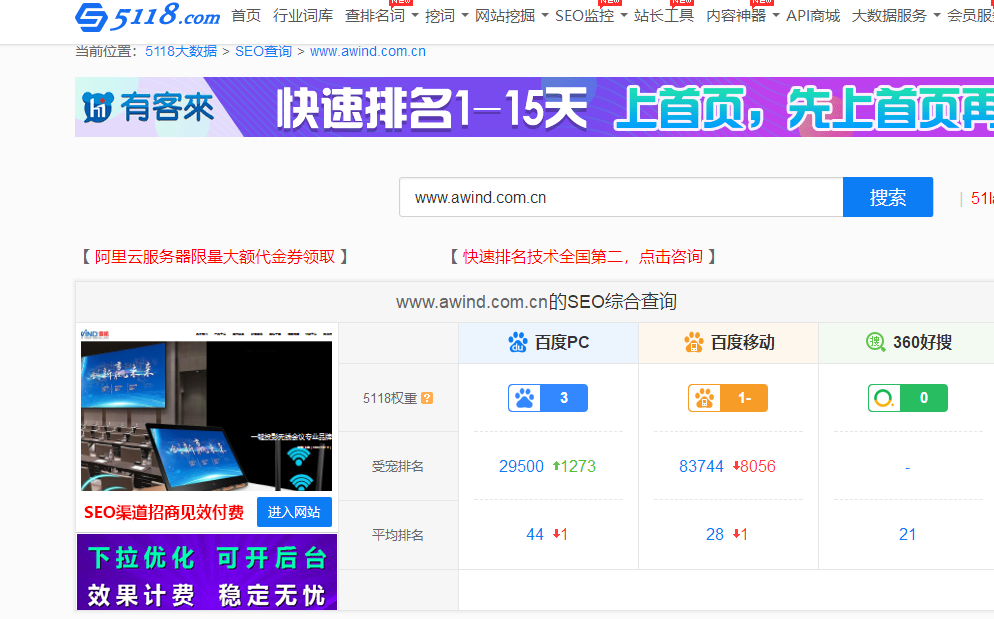Follow the www.awind.com.cn breadcrumb link
The image size is (994, 619).
(x=368, y=51)
